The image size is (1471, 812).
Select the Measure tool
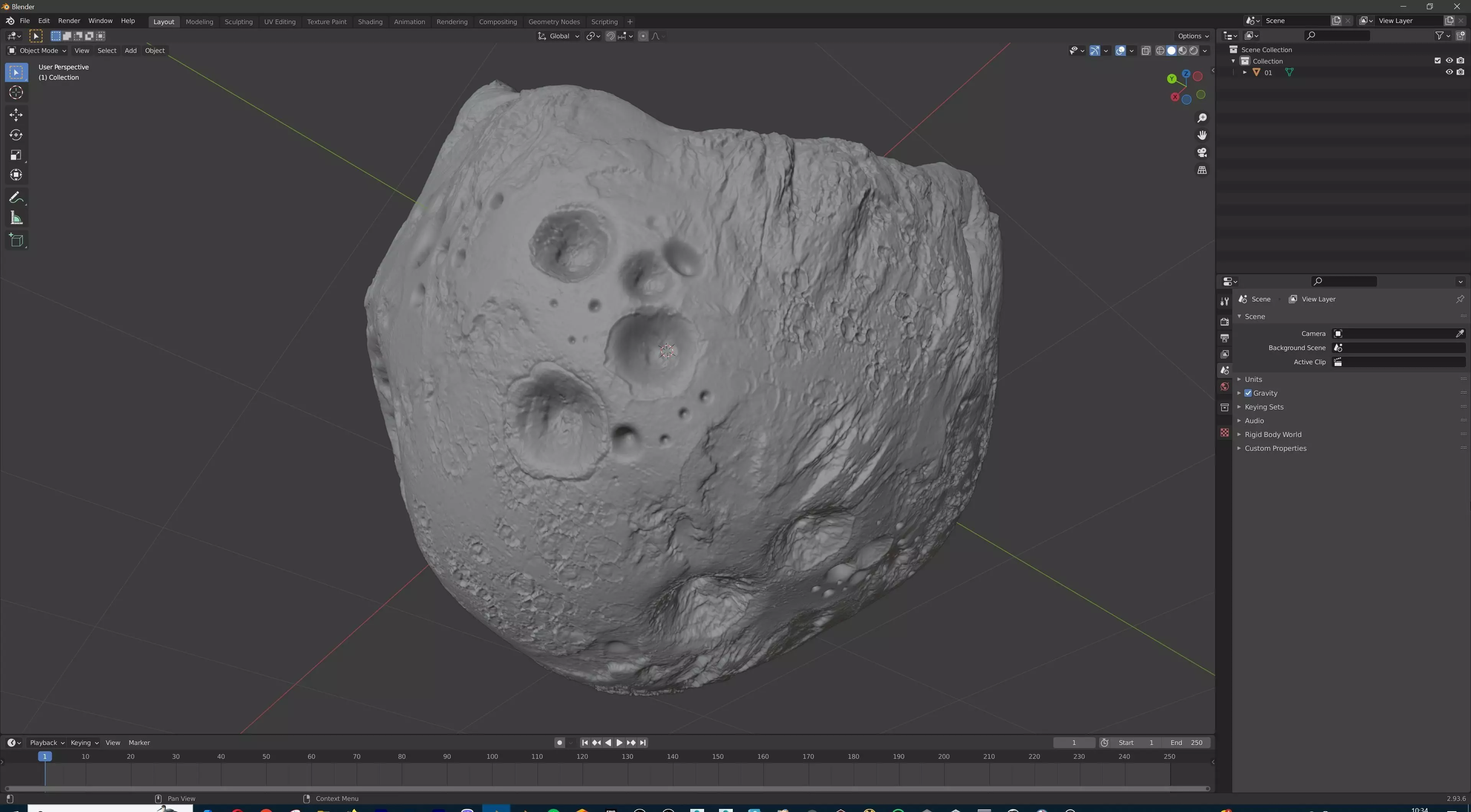[x=16, y=218]
